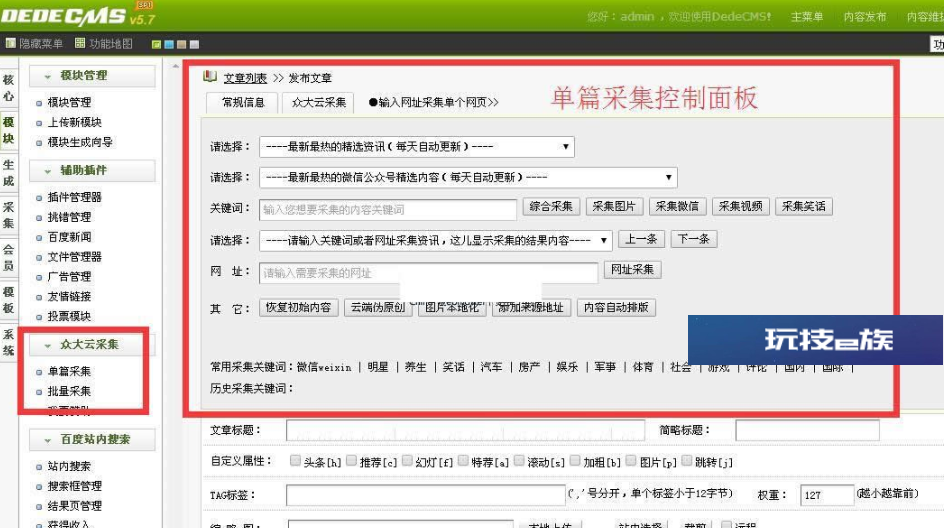This screenshot has width=944, height=528.
Task: Focus the 文章标题 input field
Action: pyautogui.click(x=465, y=430)
